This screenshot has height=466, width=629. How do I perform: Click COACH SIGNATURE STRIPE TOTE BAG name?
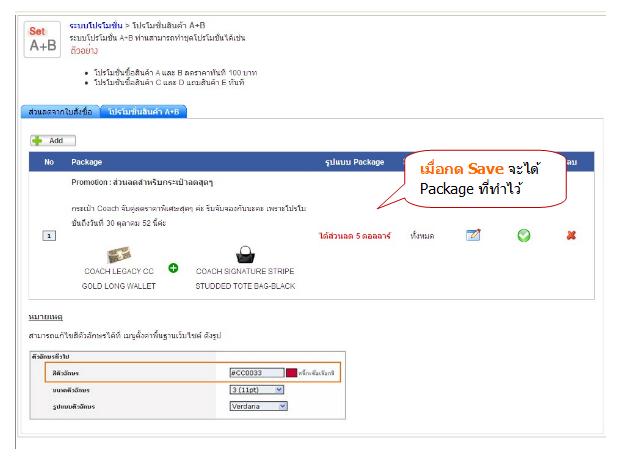point(245,279)
